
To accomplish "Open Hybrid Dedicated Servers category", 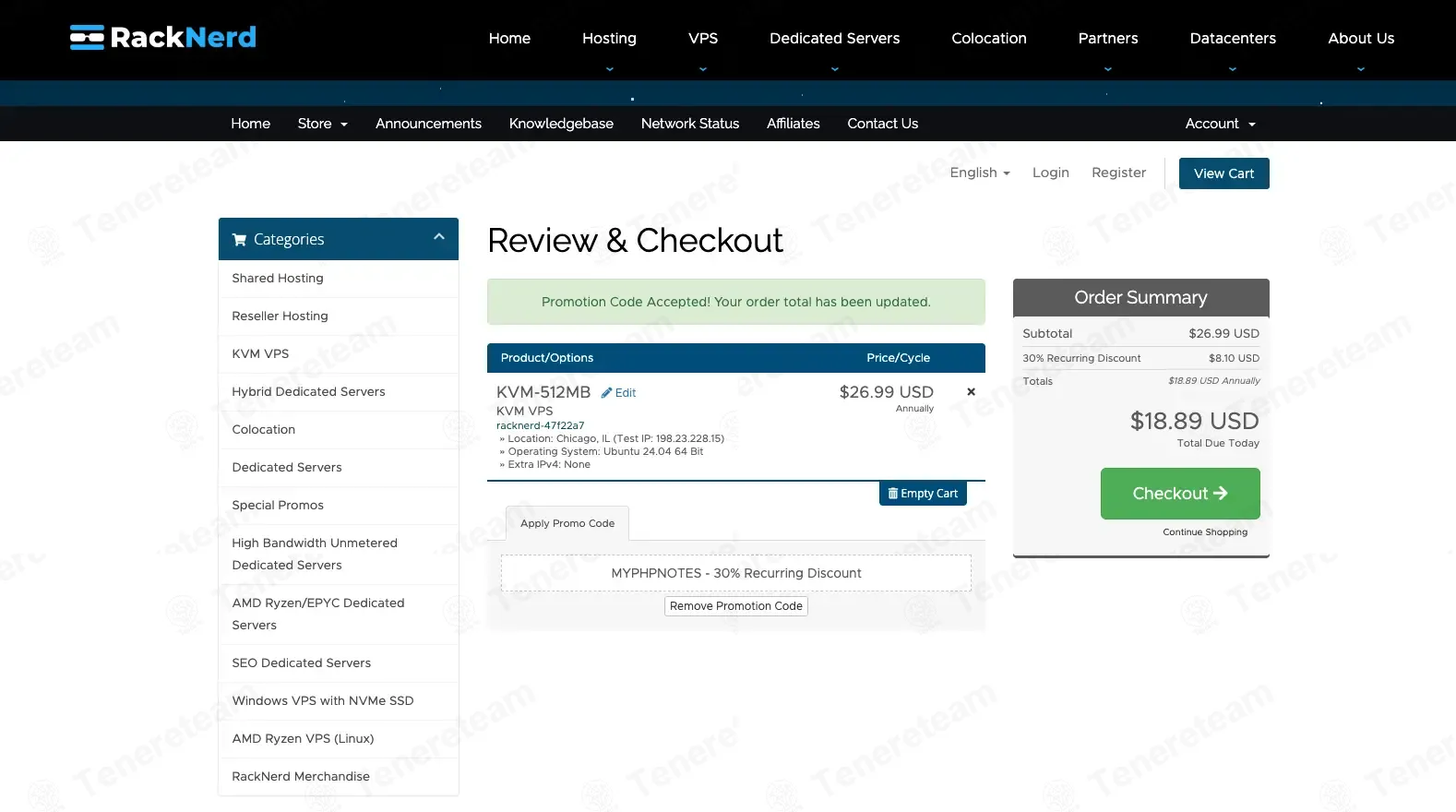I will [x=339, y=392].
